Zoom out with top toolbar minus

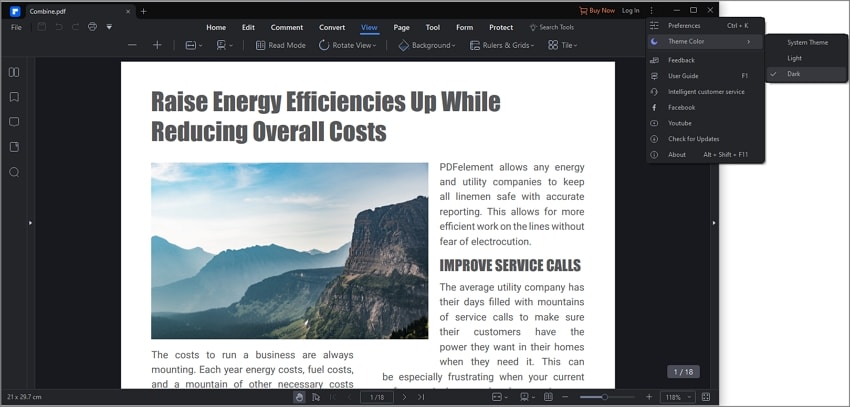[132, 45]
